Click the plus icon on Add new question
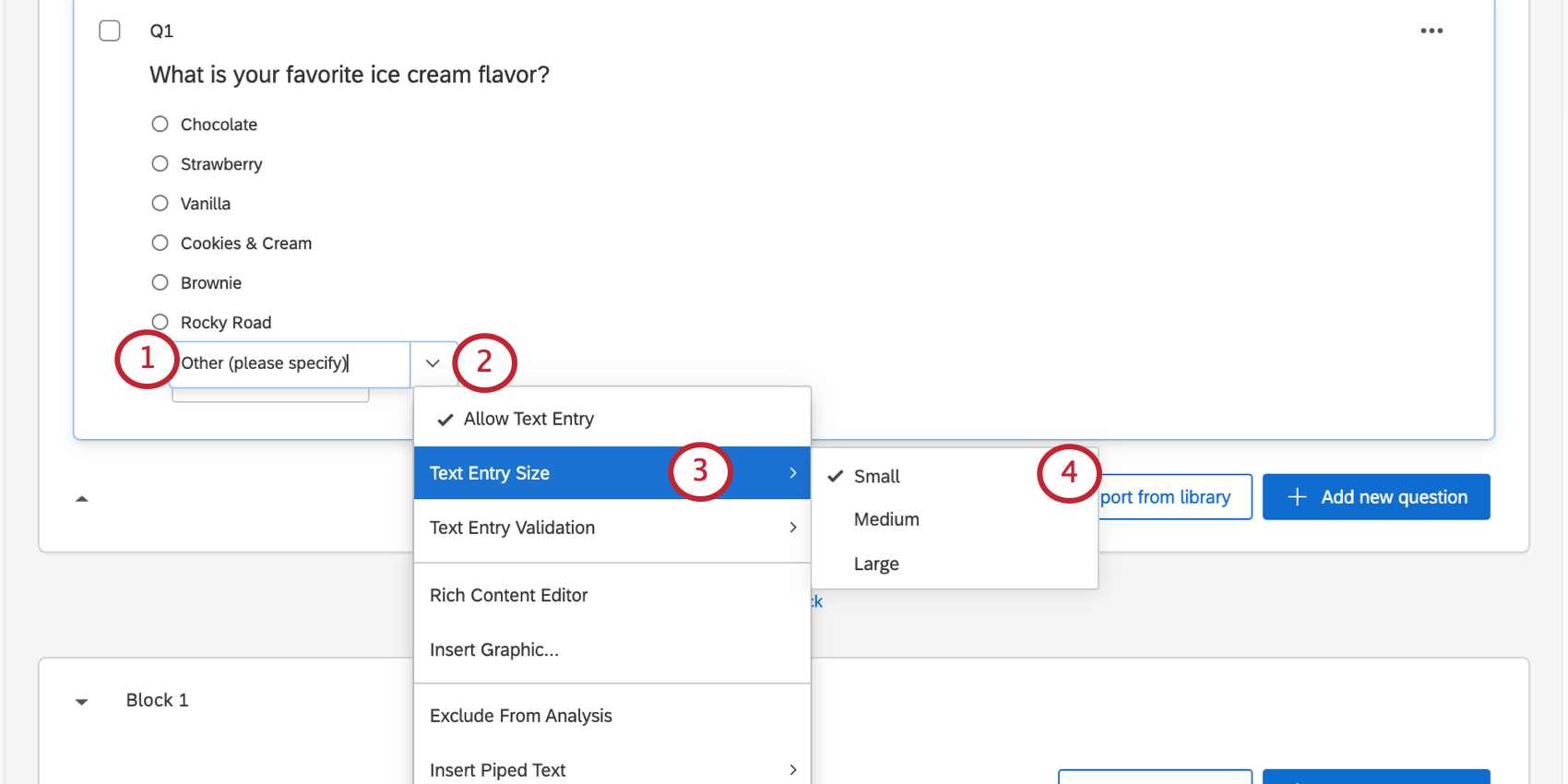Image resolution: width=1568 pixels, height=784 pixels. pyautogui.click(x=1297, y=497)
